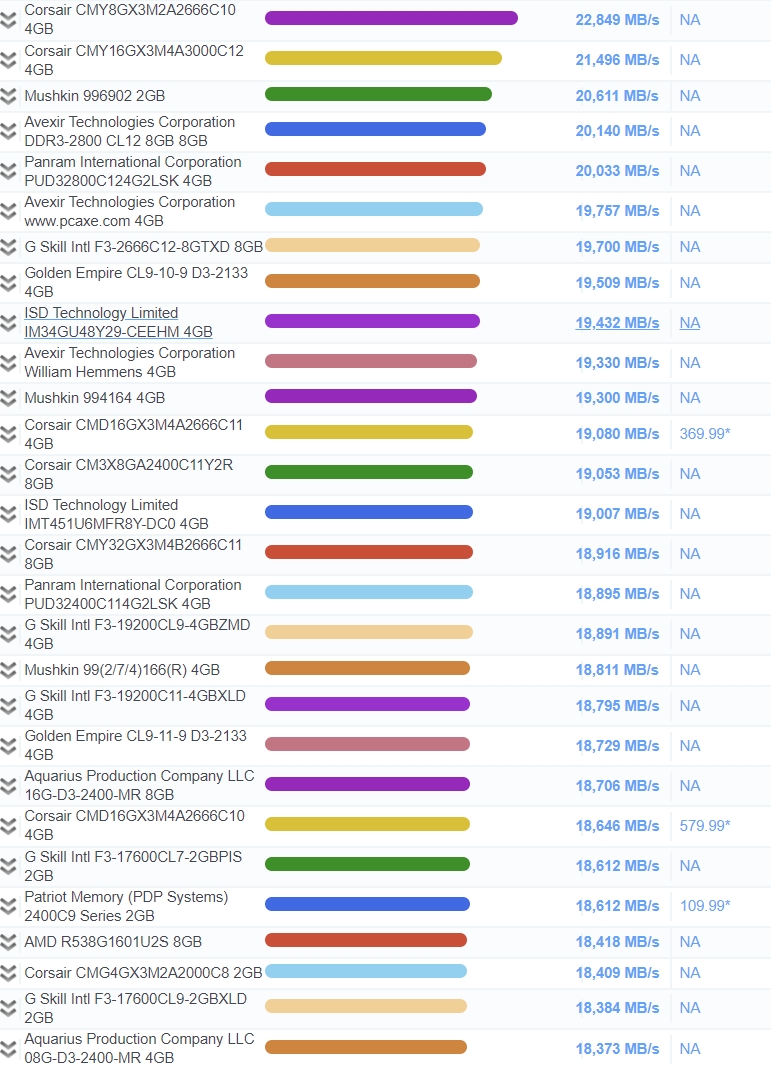The image size is (771, 1067).
Task: Click the 19,757 MB/s score
Action: click(x=617, y=211)
